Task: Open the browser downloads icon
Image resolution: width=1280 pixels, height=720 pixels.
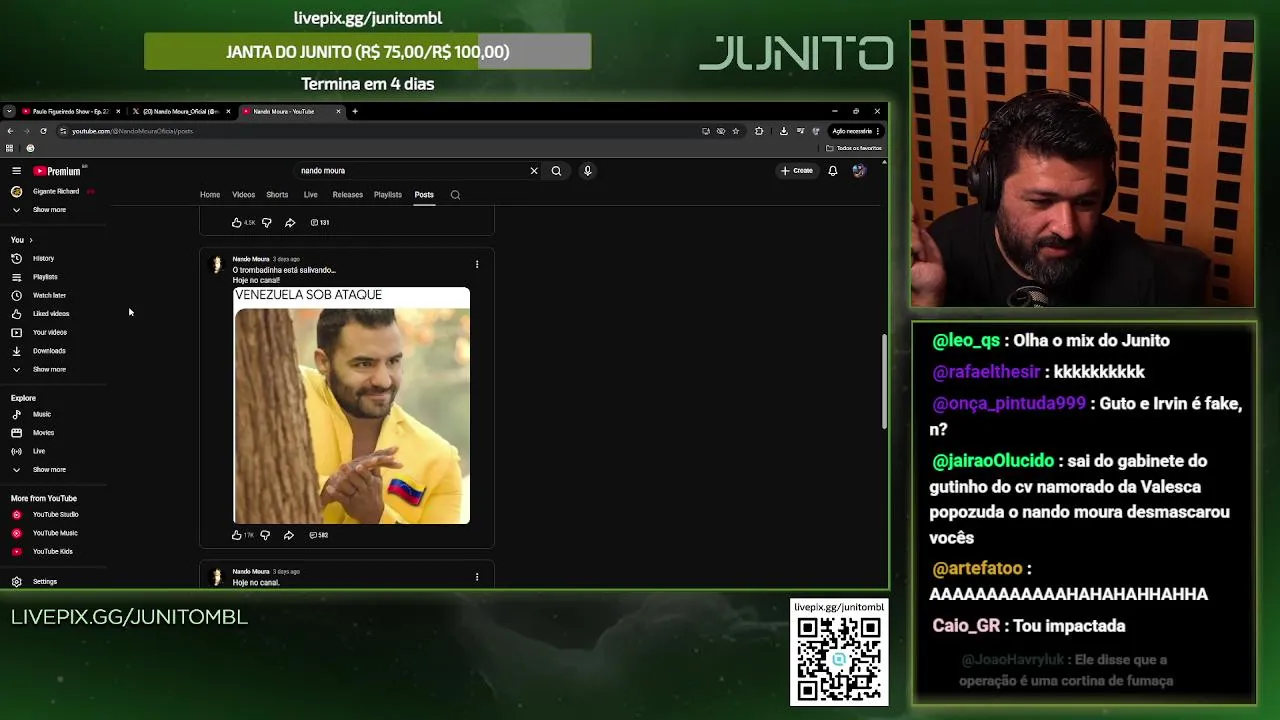Action: tap(783, 131)
